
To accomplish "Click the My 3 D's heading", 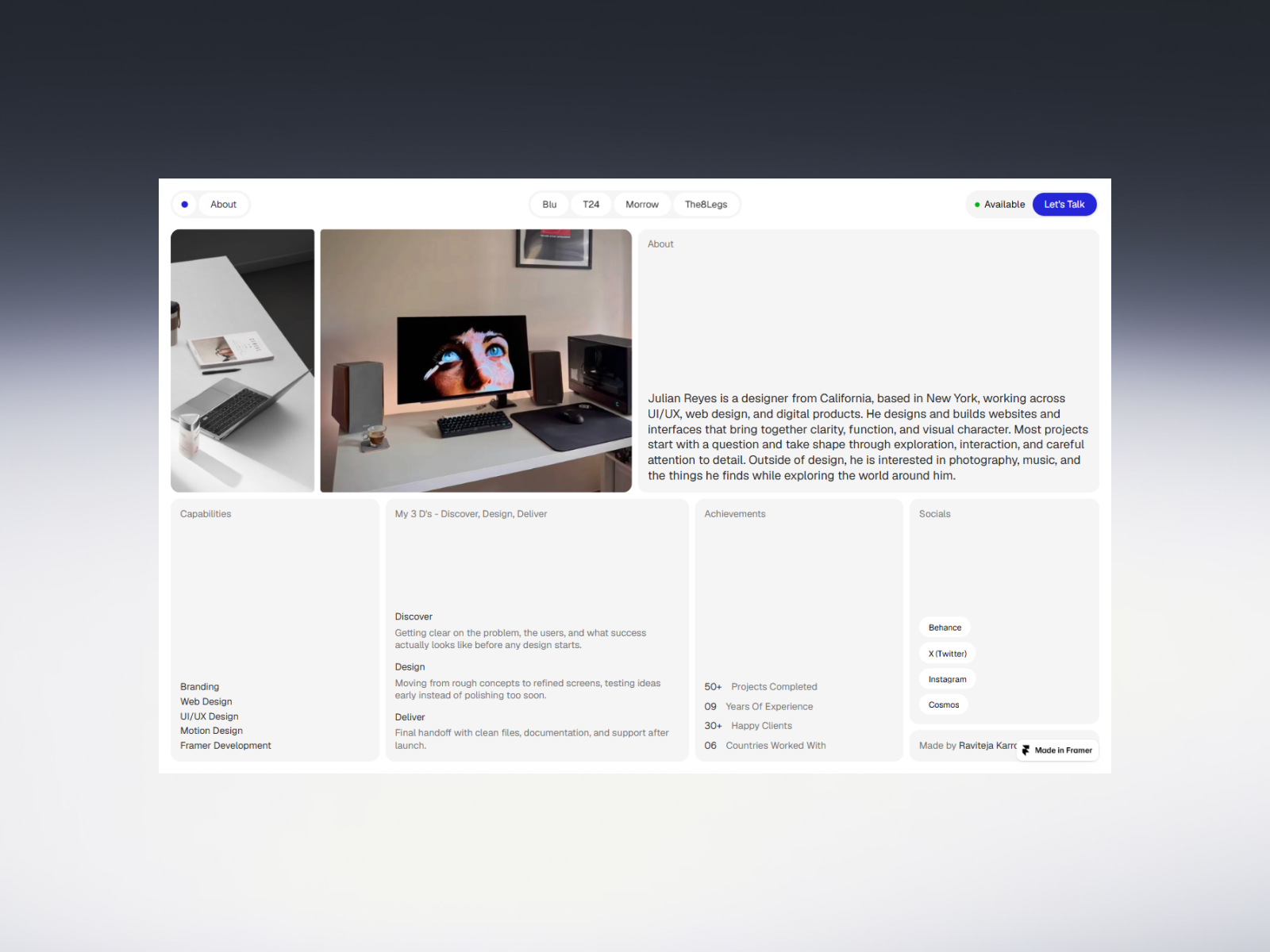I will point(471,513).
